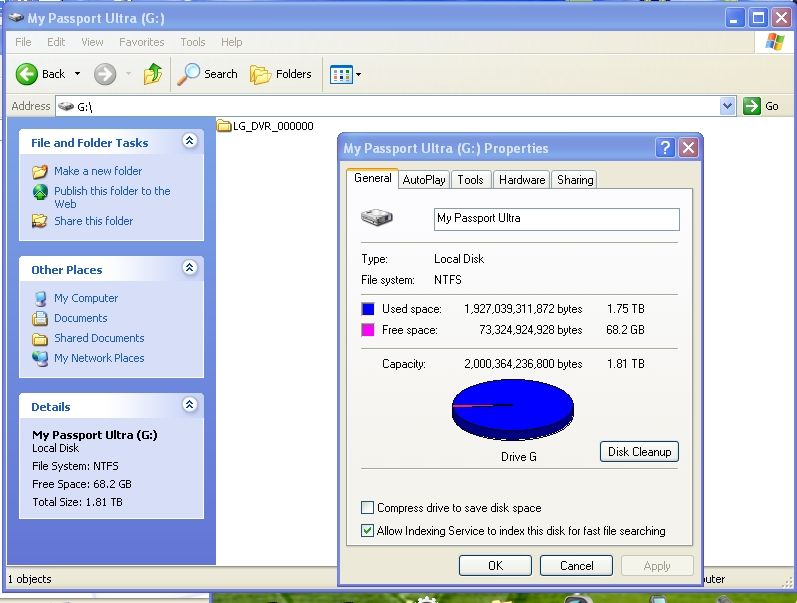This screenshot has width=797, height=603.
Task: Click Publish this folder to the Web
Action: pyautogui.click(x=112, y=197)
